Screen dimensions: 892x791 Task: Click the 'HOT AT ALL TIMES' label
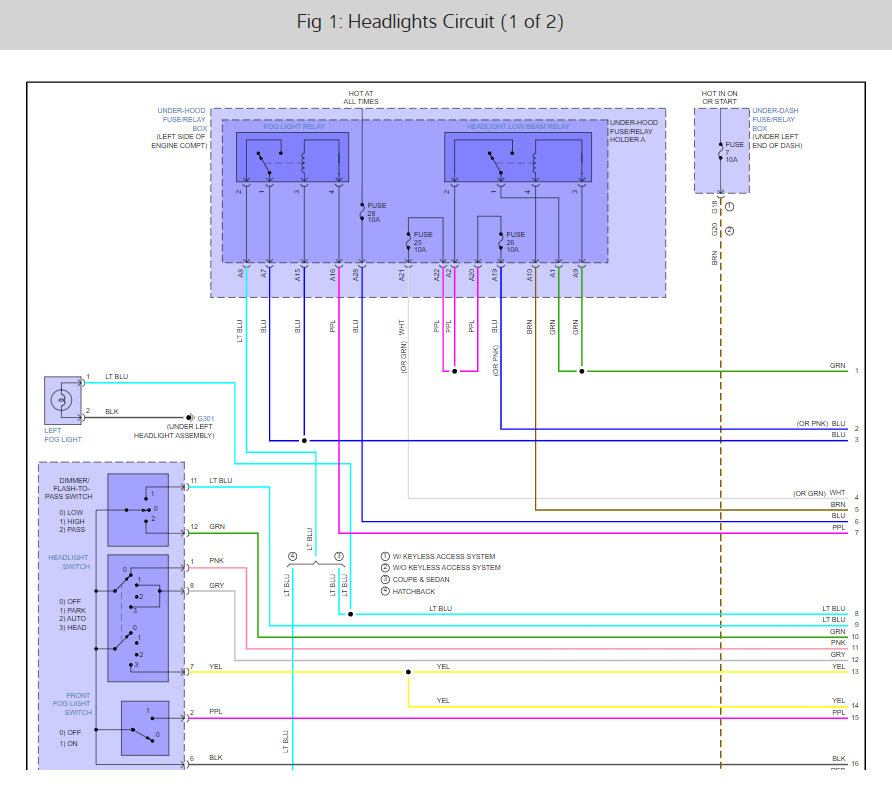[361, 97]
